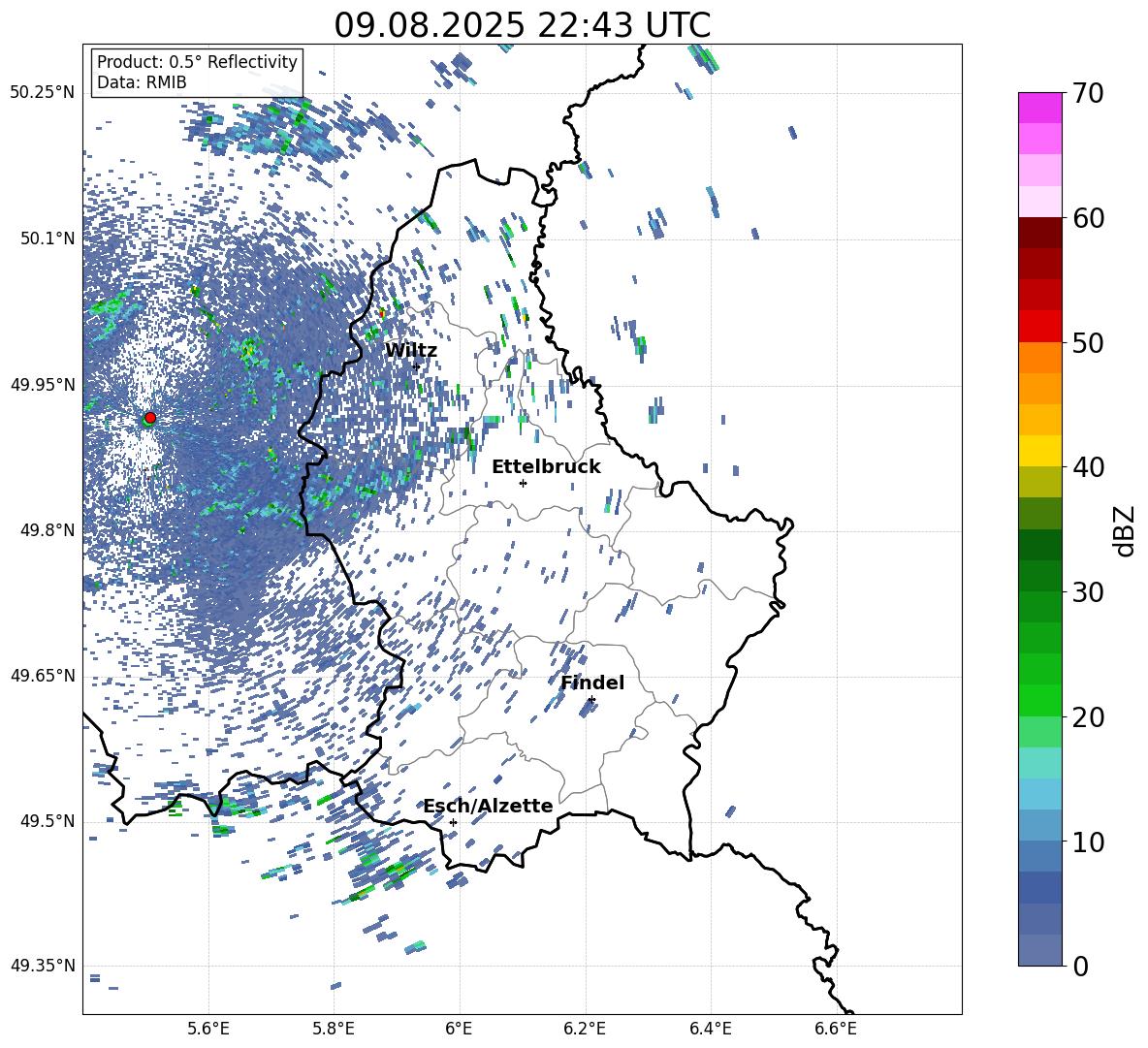Viewport: 1148px width, 1048px height.
Task: Click the 50 tick on the colorbar
Action: 1088,342
